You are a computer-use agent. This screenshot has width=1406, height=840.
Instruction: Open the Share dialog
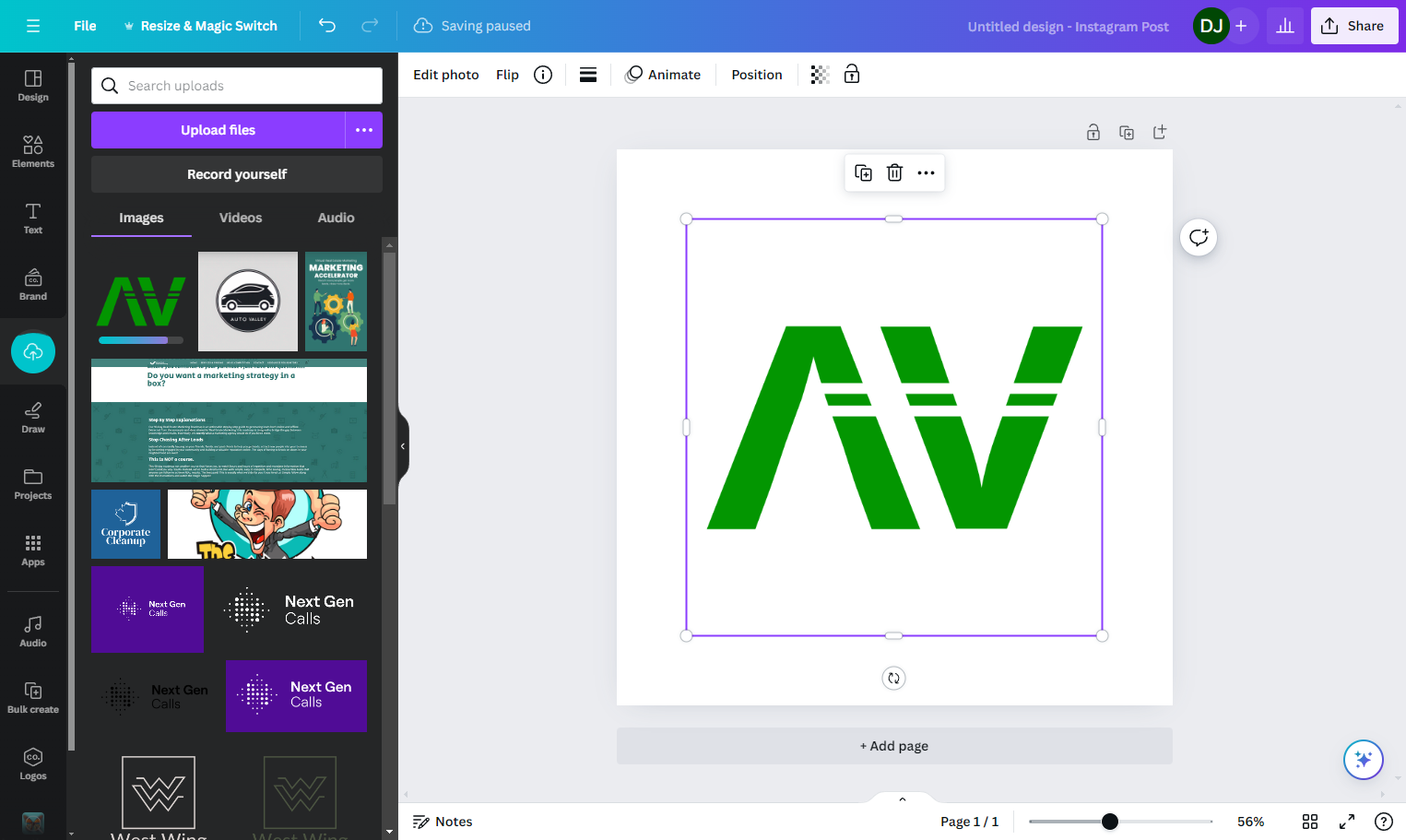coord(1354,26)
